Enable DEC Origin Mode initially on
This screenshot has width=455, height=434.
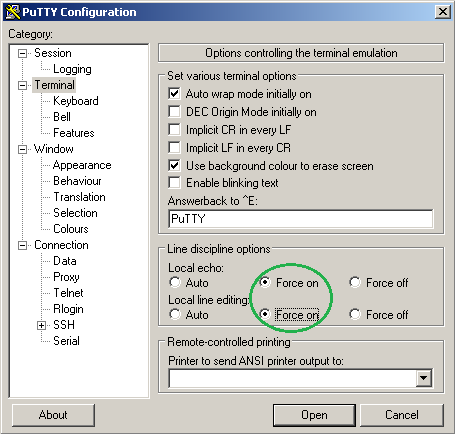point(174,111)
